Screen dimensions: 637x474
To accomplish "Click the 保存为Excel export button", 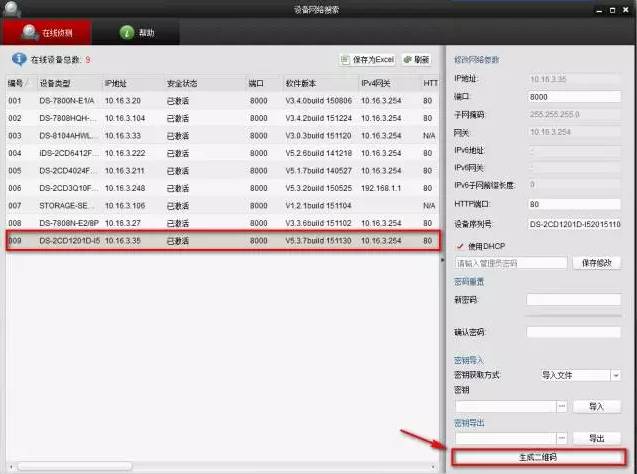I will (x=368, y=60).
